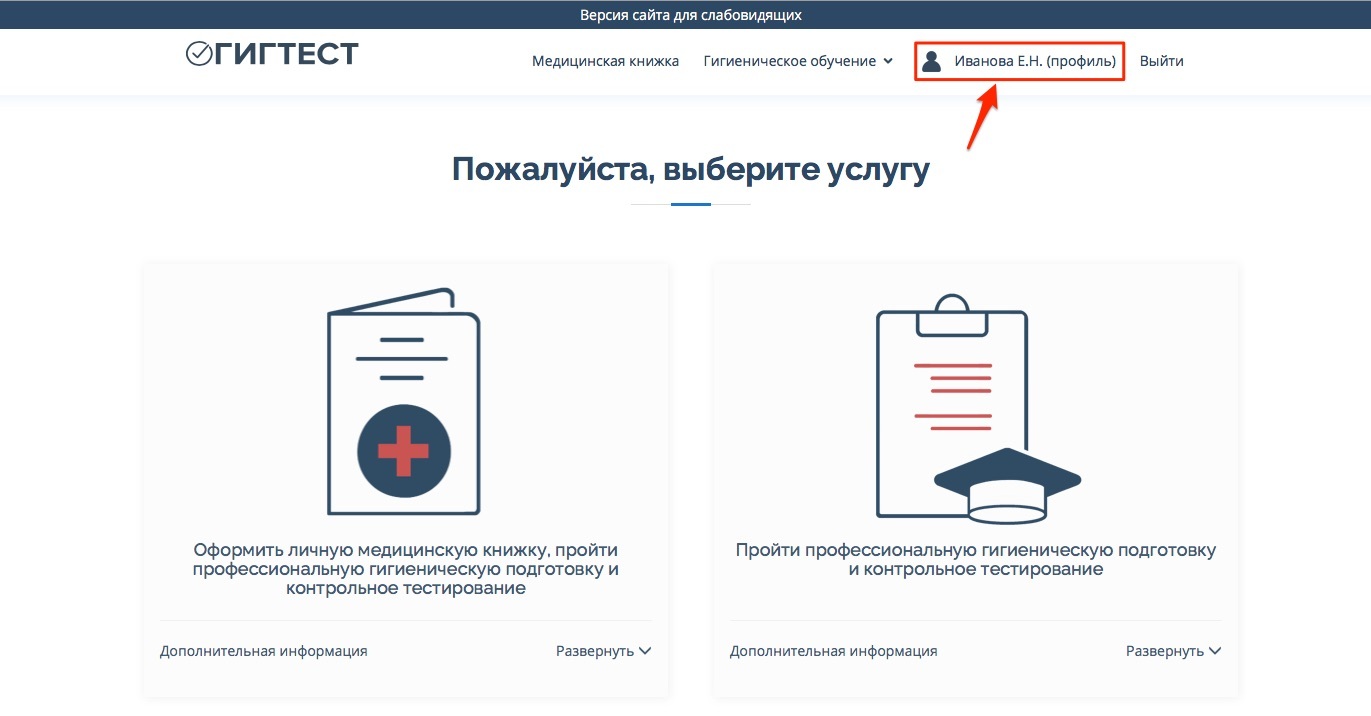Click the Пожалуйста, выберите услугу heading

[690, 169]
